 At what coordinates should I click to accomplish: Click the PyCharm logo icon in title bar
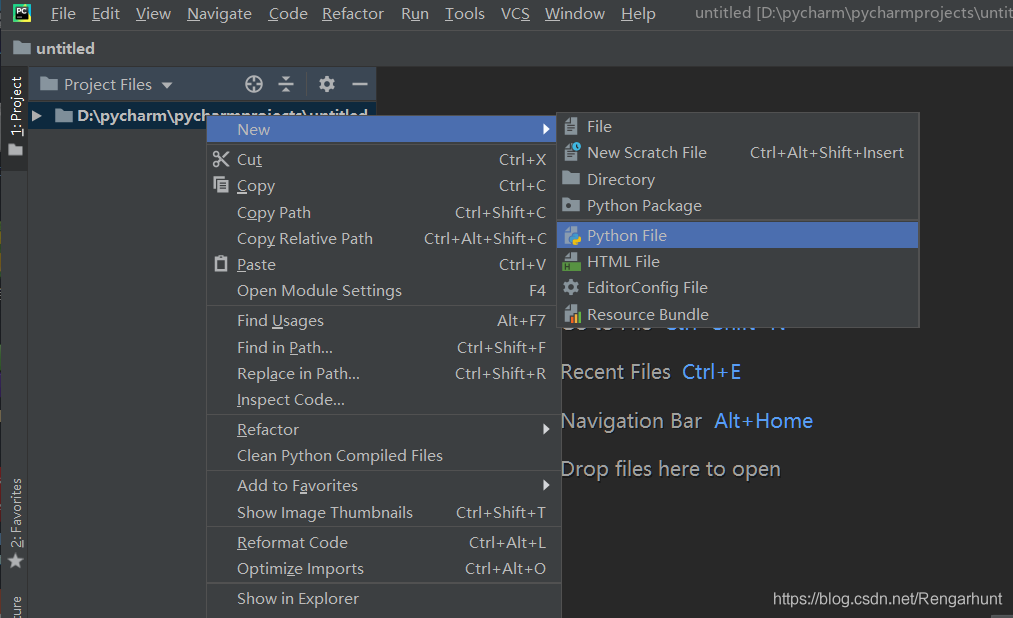tap(21, 13)
